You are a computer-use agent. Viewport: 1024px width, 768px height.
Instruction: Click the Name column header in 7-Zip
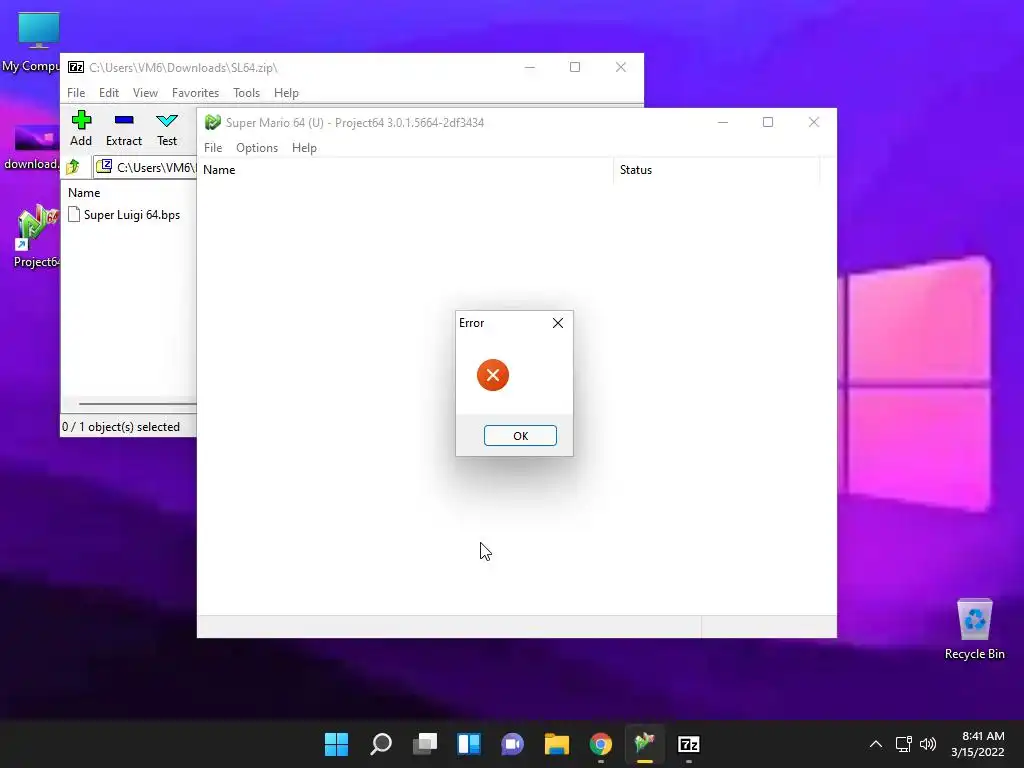pyautogui.click(x=84, y=193)
